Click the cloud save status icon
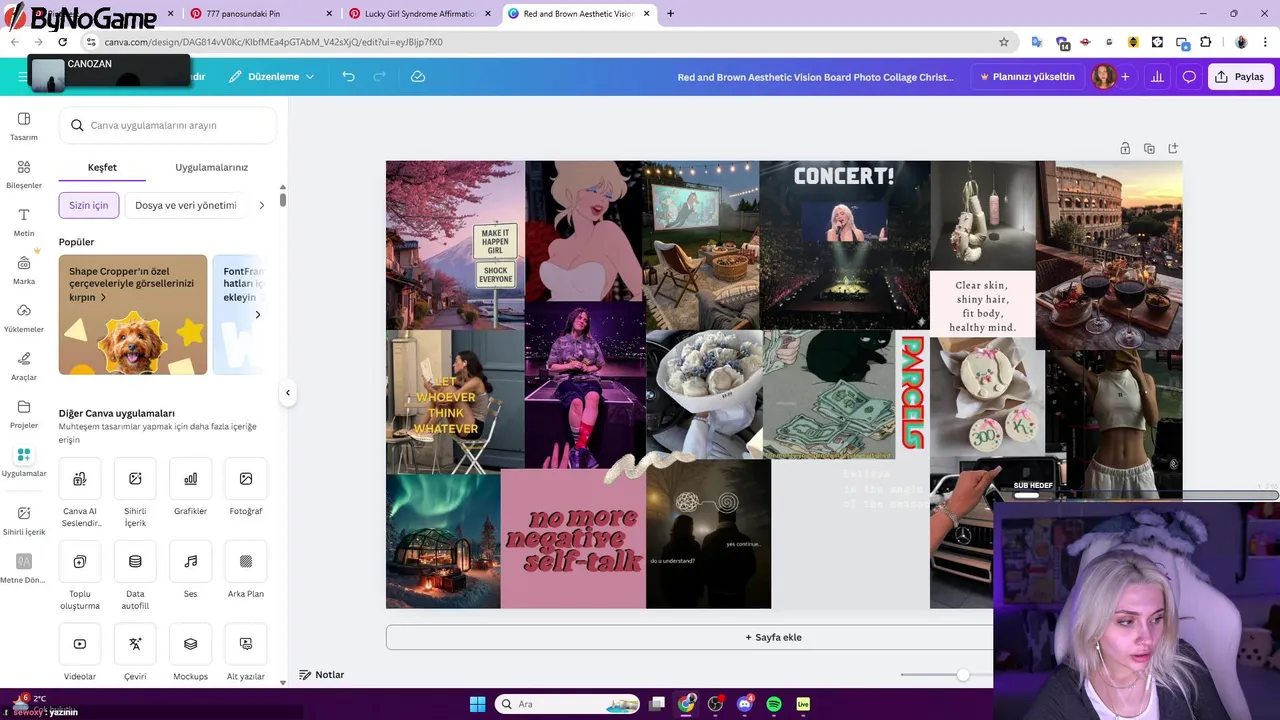This screenshot has width=1280, height=720. coord(418,76)
